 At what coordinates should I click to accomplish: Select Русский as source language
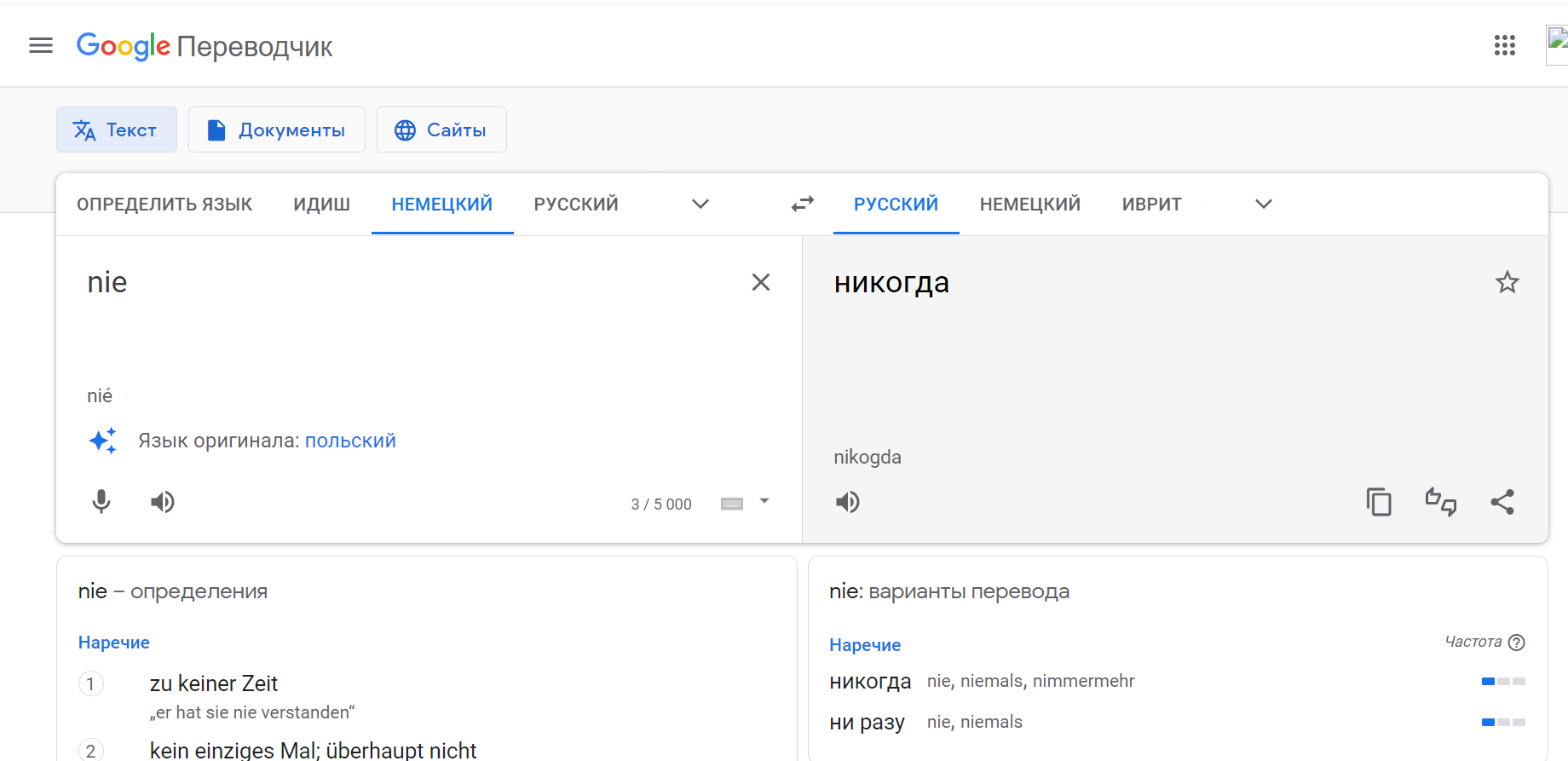(576, 205)
